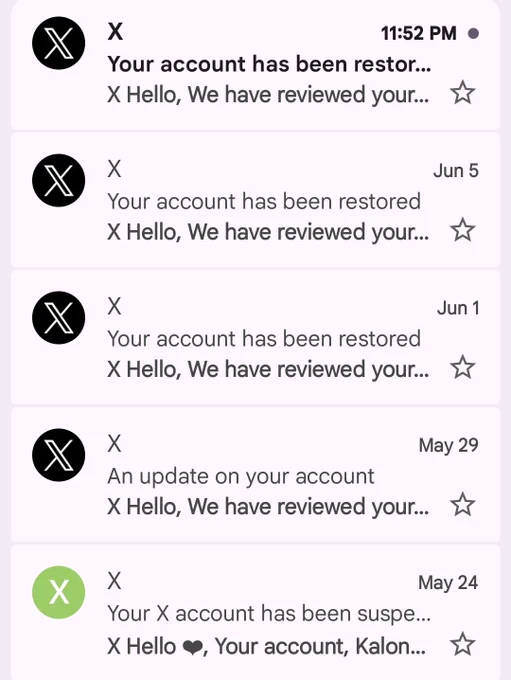The image size is (511, 680).
Task: Open the Jun 5 'Your account has been restored' subject
Action: [264, 202]
